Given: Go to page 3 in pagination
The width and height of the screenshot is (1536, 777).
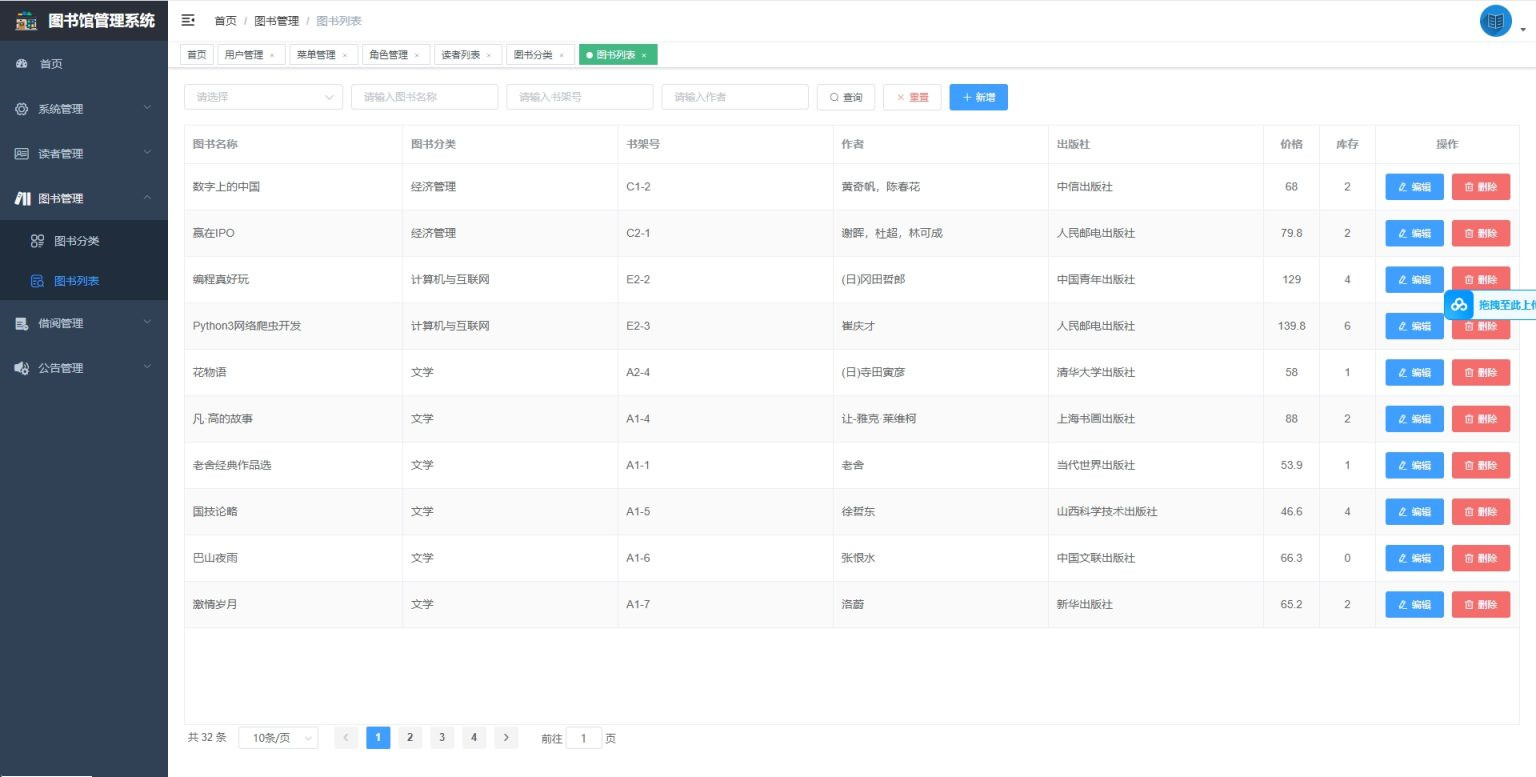Looking at the screenshot, I should [x=442, y=738].
